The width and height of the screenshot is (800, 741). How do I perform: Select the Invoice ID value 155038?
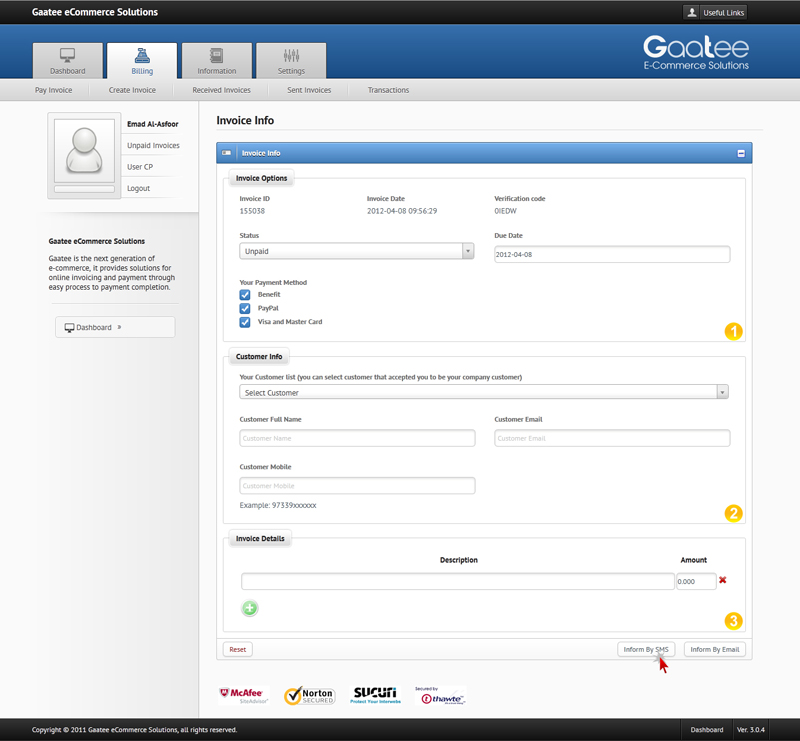pyautogui.click(x=252, y=211)
